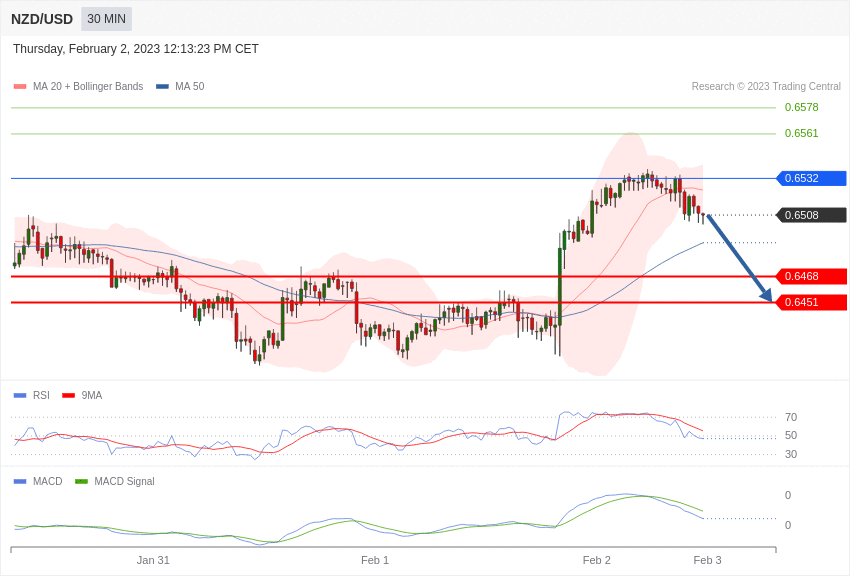Screen dimensions: 850x576
Task: Click the 0.6561 resistance level label
Action: click(x=801, y=133)
